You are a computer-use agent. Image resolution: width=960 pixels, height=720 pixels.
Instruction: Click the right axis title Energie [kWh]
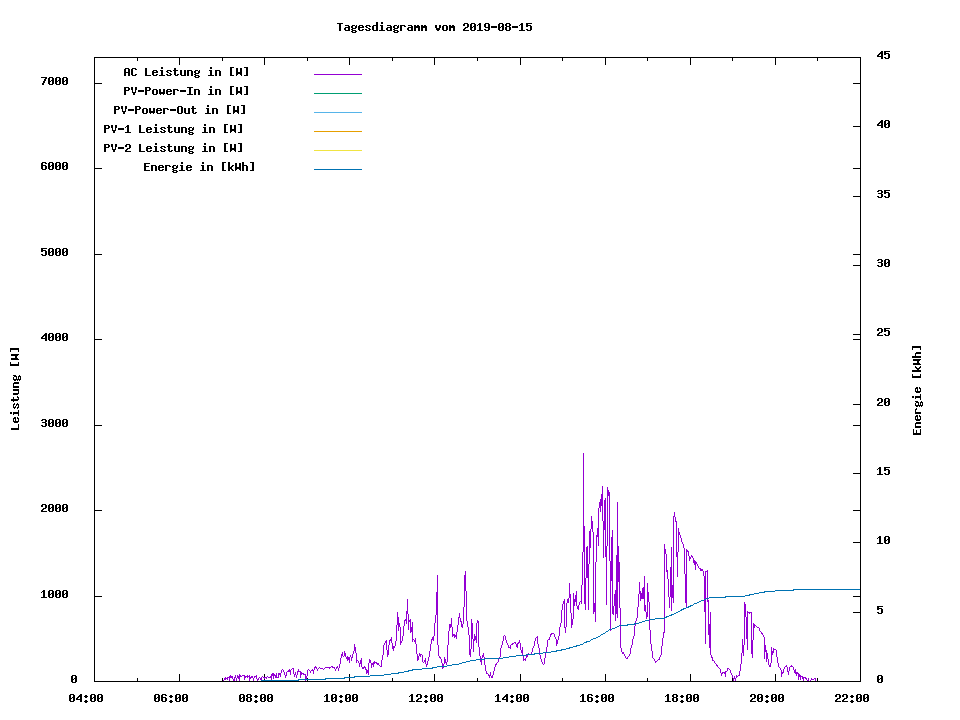918,390
